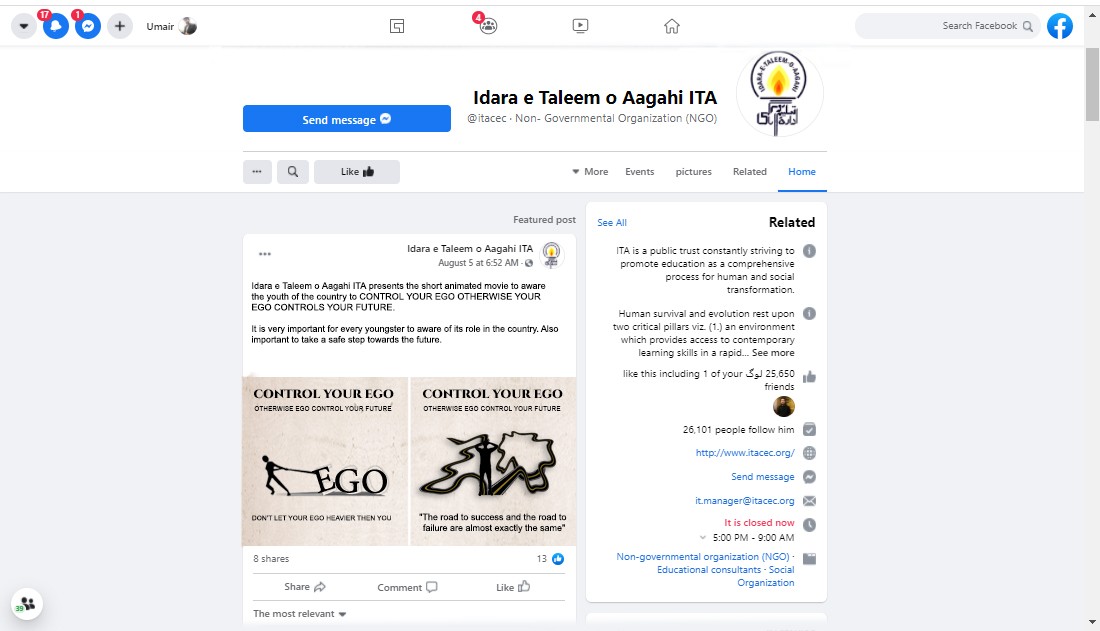Click the plus create icon
The width and height of the screenshot is (1100, 631).
[120, 27]
